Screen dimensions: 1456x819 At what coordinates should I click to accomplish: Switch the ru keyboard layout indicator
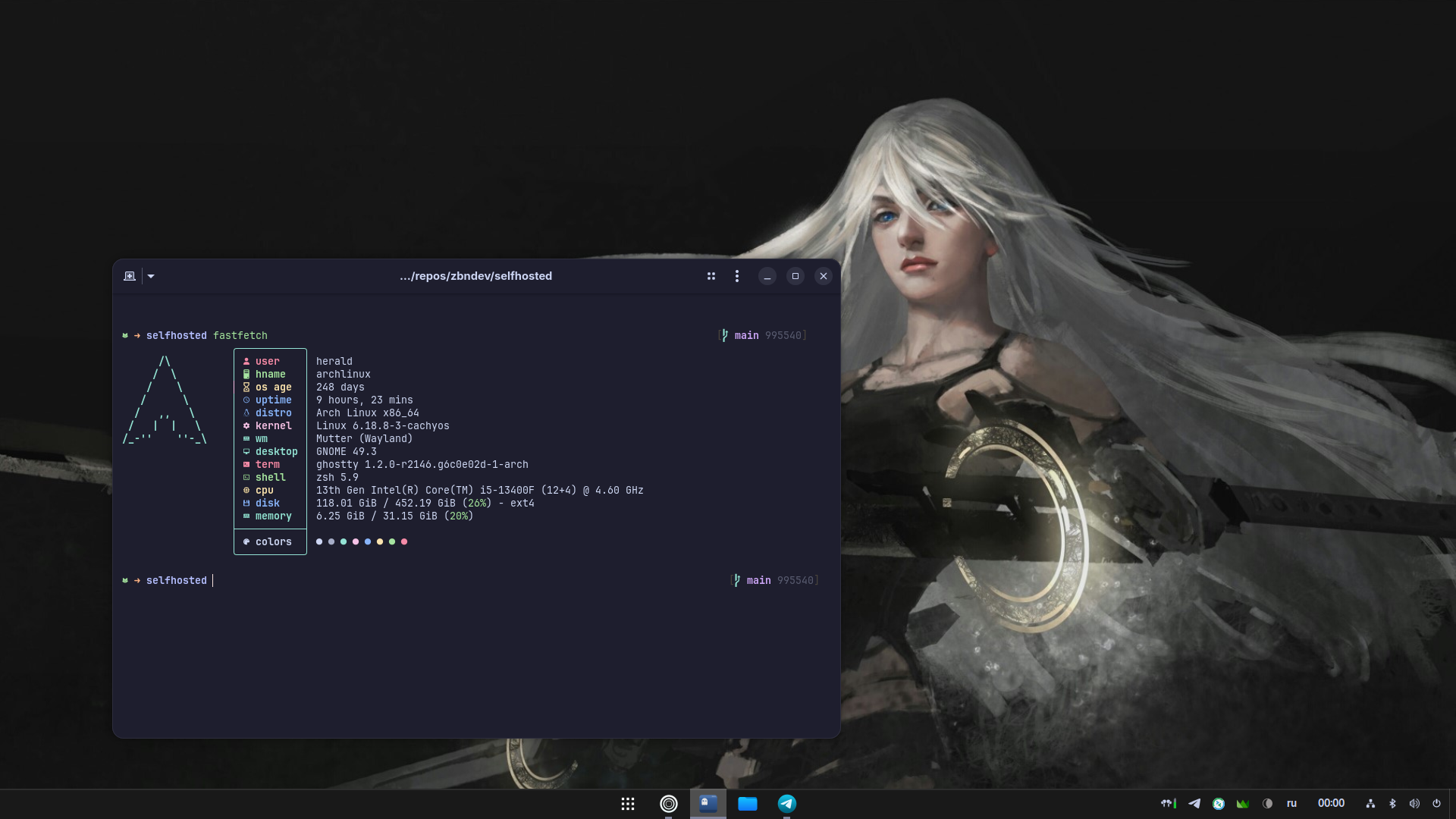pyautogui.click(x=1291, y=804)
